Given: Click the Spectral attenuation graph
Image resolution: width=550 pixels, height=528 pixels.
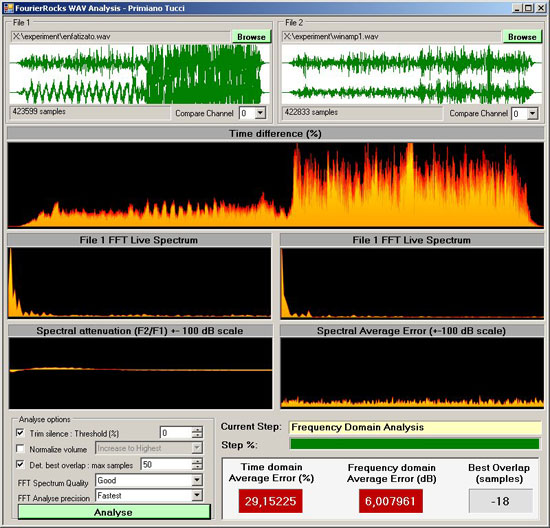Looking at the screenshot, I should [x=140, y=373].
